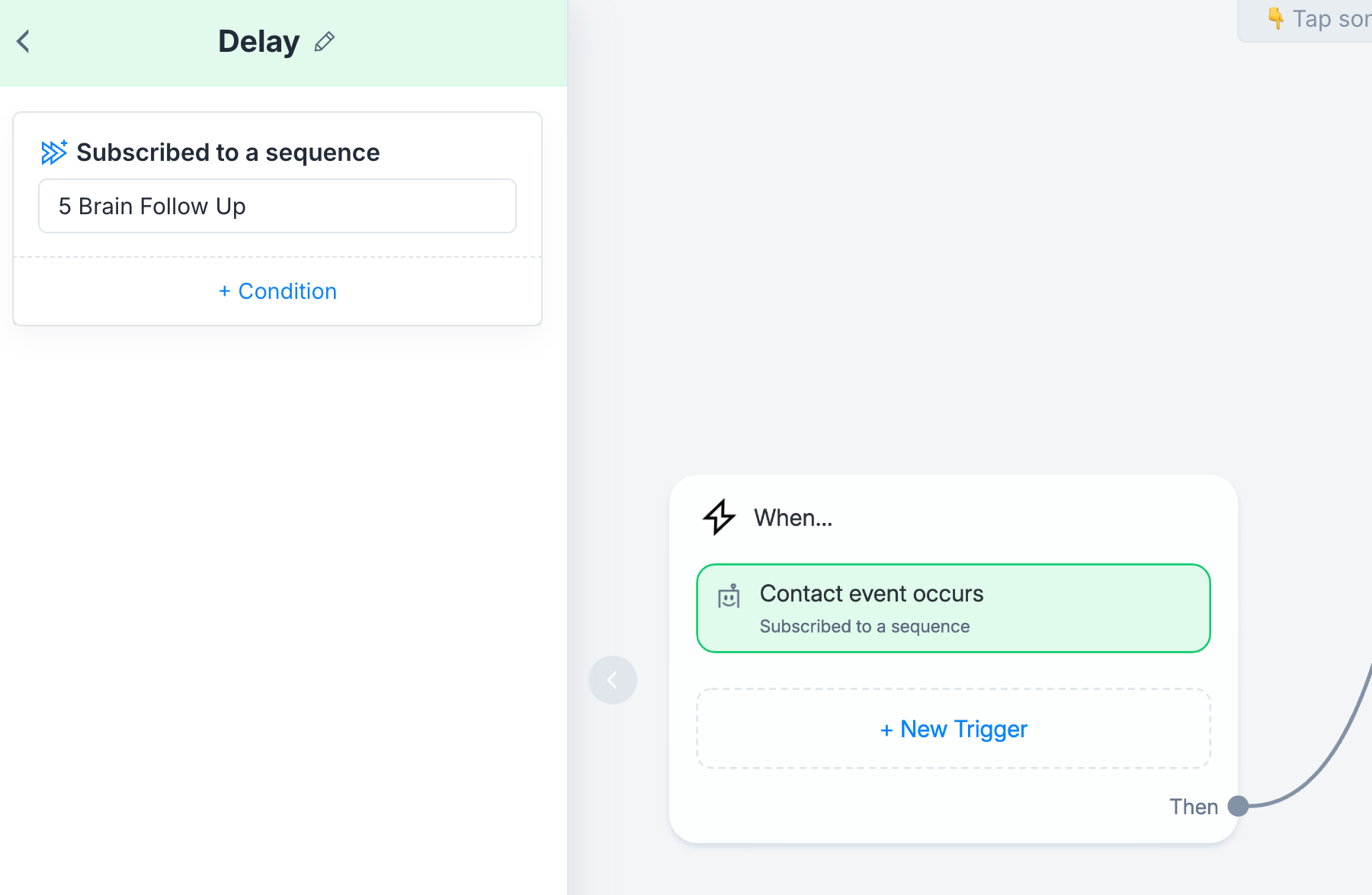Select the Contact event occurs trigger card
This screenshot has width=1372, height=895.
coord(954,608)
